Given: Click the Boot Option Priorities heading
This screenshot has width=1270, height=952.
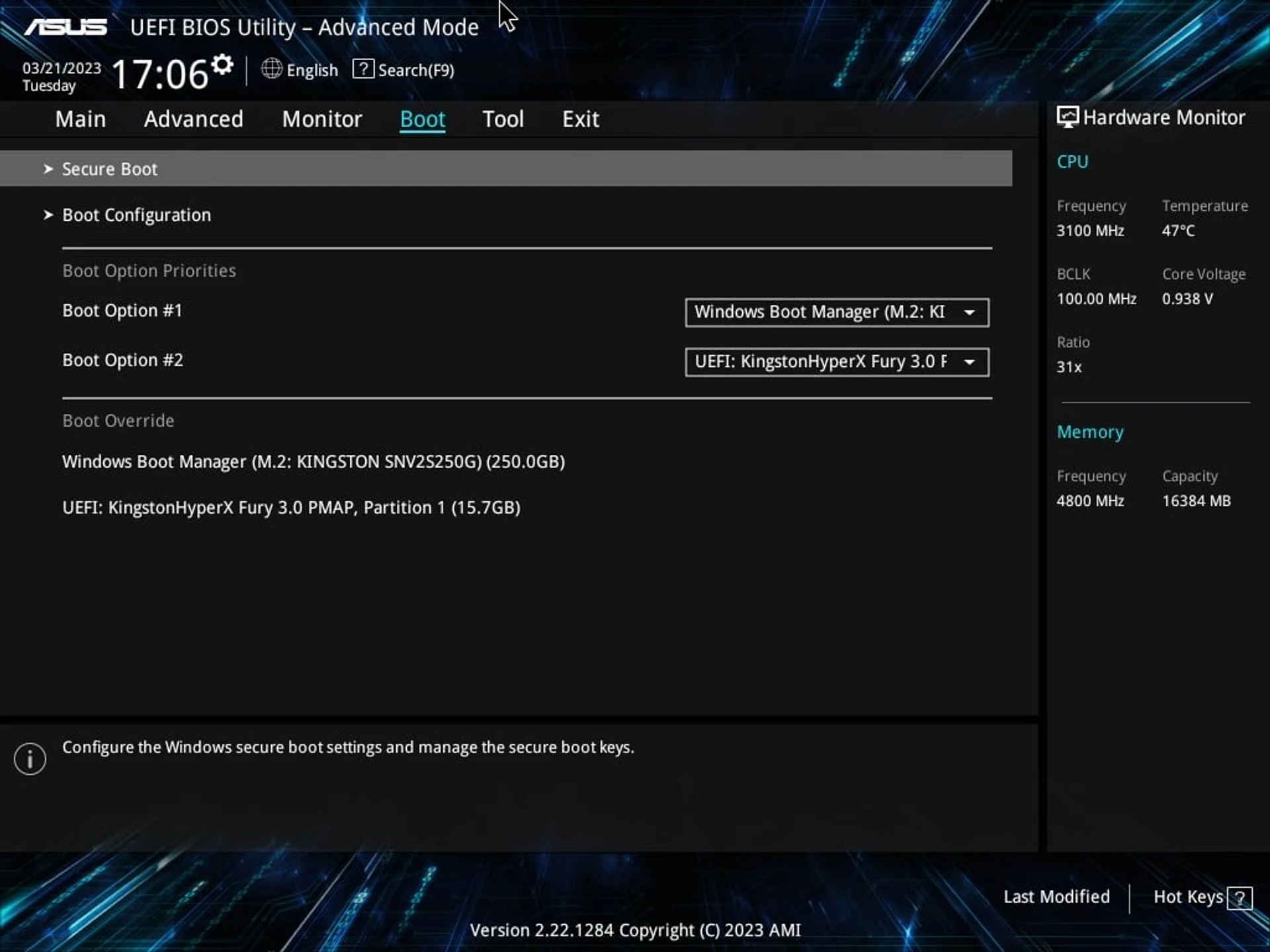Looking at the screenshot, I should pos(149,271).
